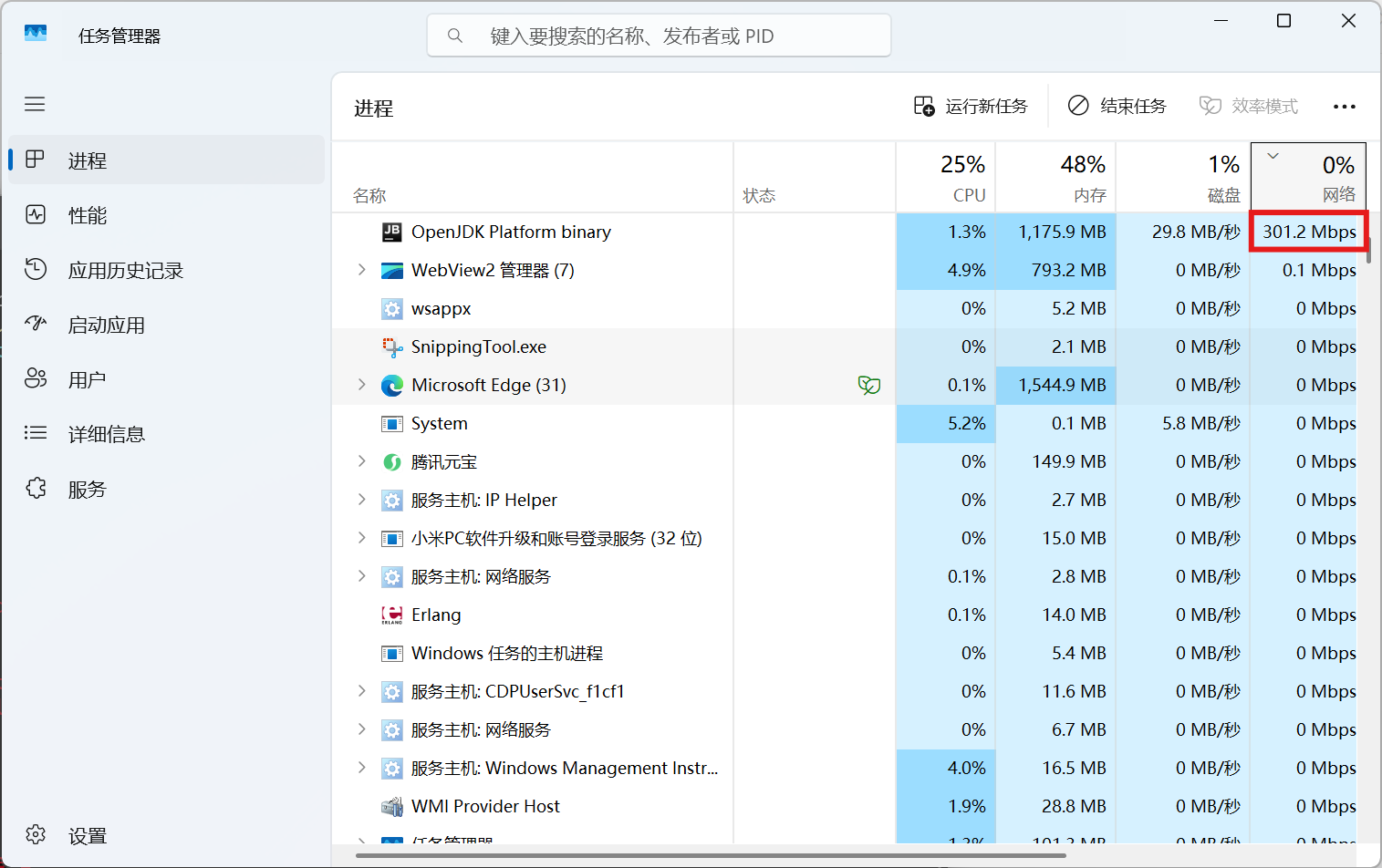
Task: Click the OpenJDK Platform binary JB icon
Action: click(x=392, y=232)
